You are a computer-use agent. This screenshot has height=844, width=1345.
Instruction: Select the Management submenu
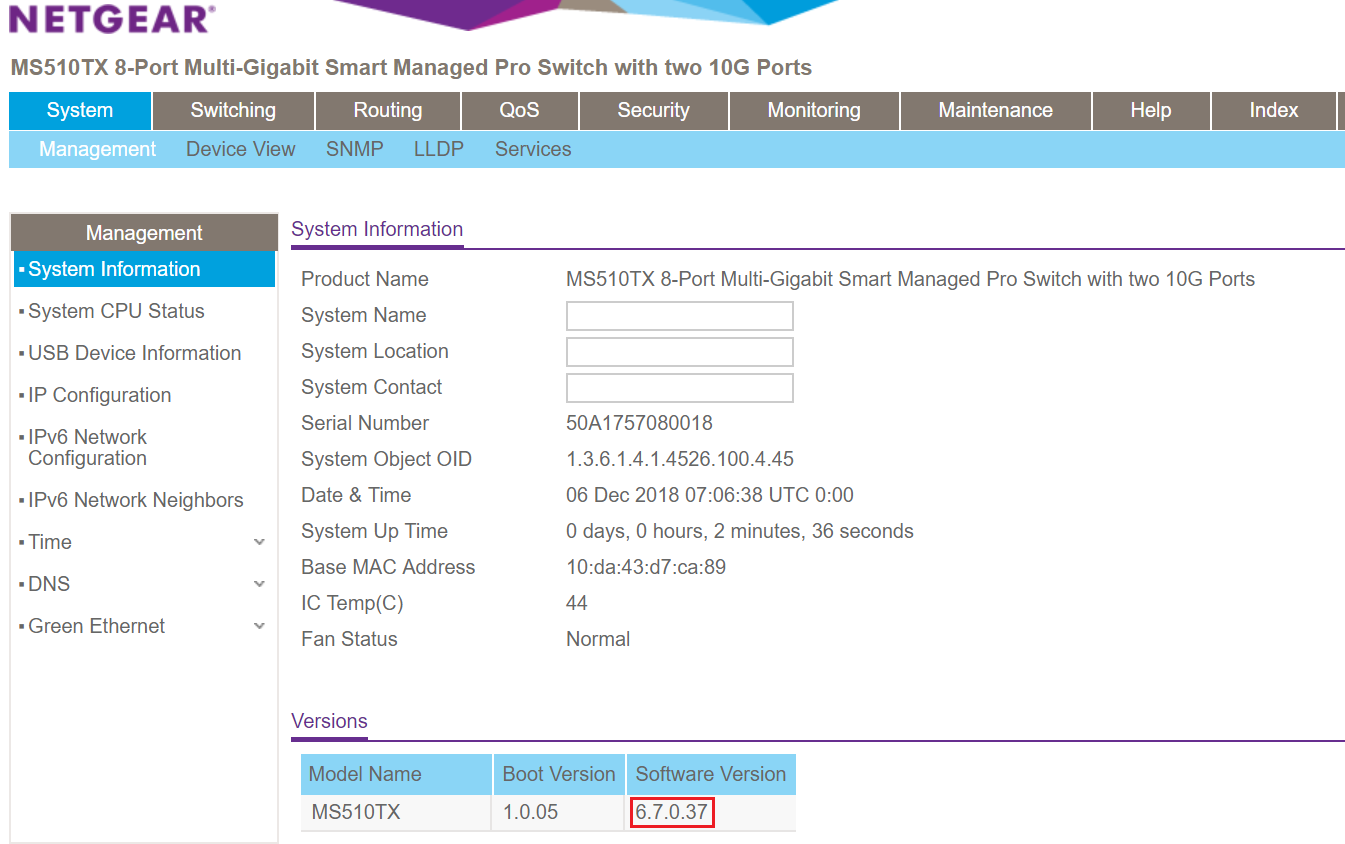pyautogui.click(x=98, y=149)
